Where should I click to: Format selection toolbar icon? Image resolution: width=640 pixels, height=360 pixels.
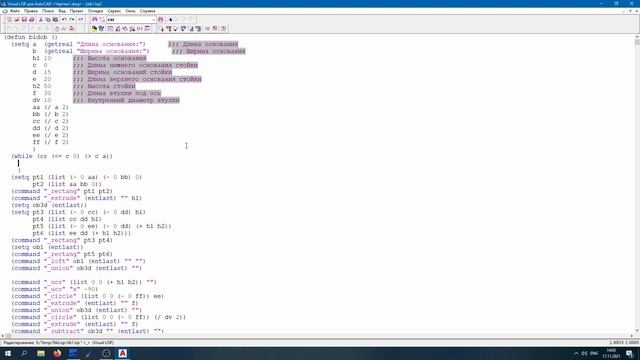click(x=198, y=29)
